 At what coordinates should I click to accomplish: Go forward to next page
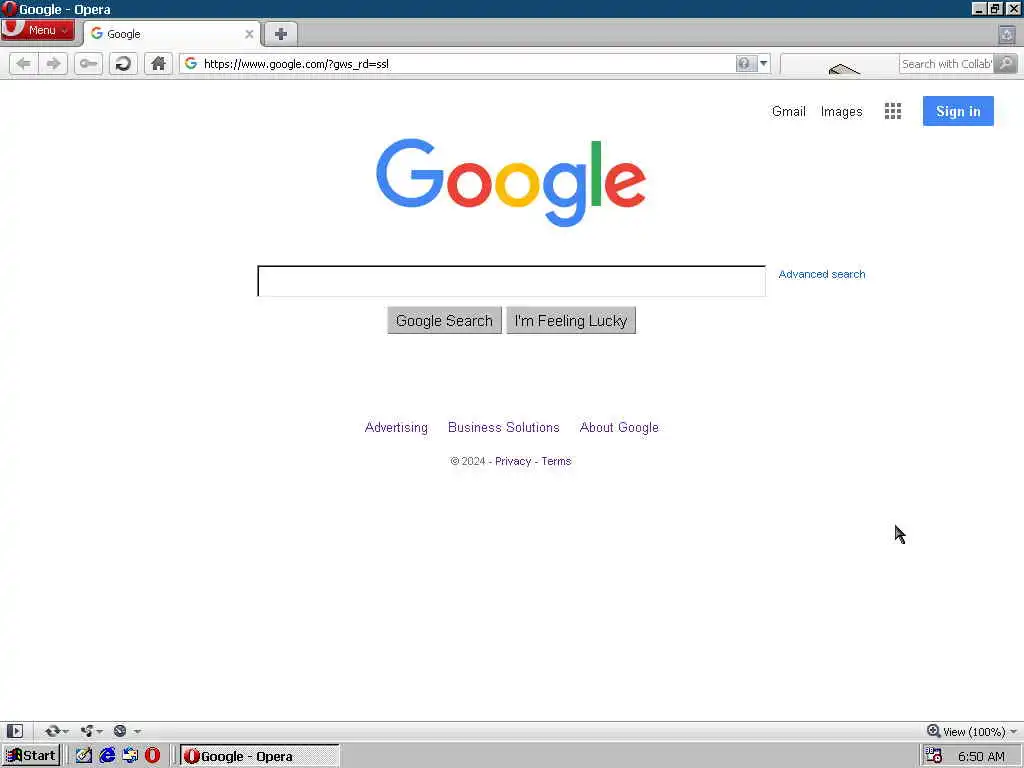[x=53, y=63]
